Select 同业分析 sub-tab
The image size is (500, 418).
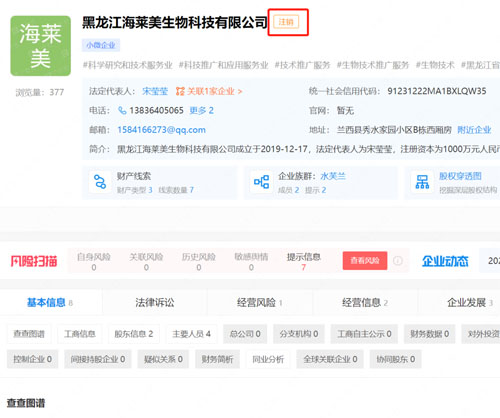268,359
